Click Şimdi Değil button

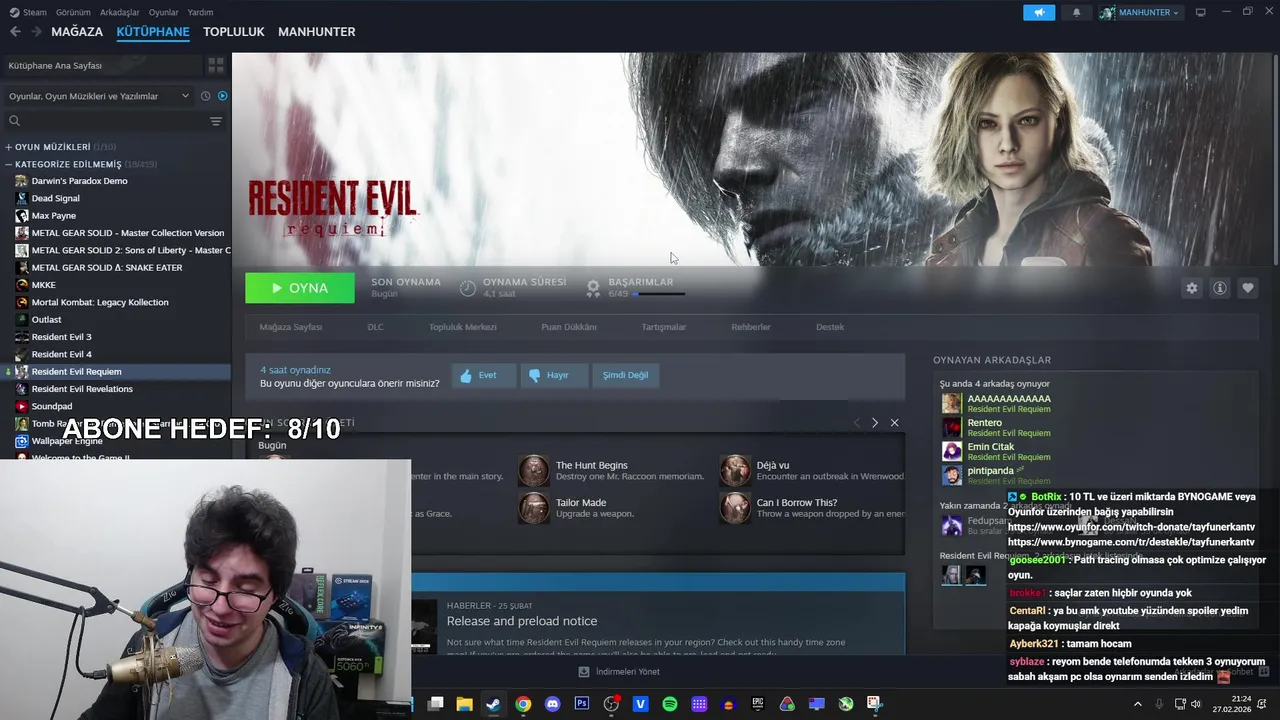click(x=625, y=375)
